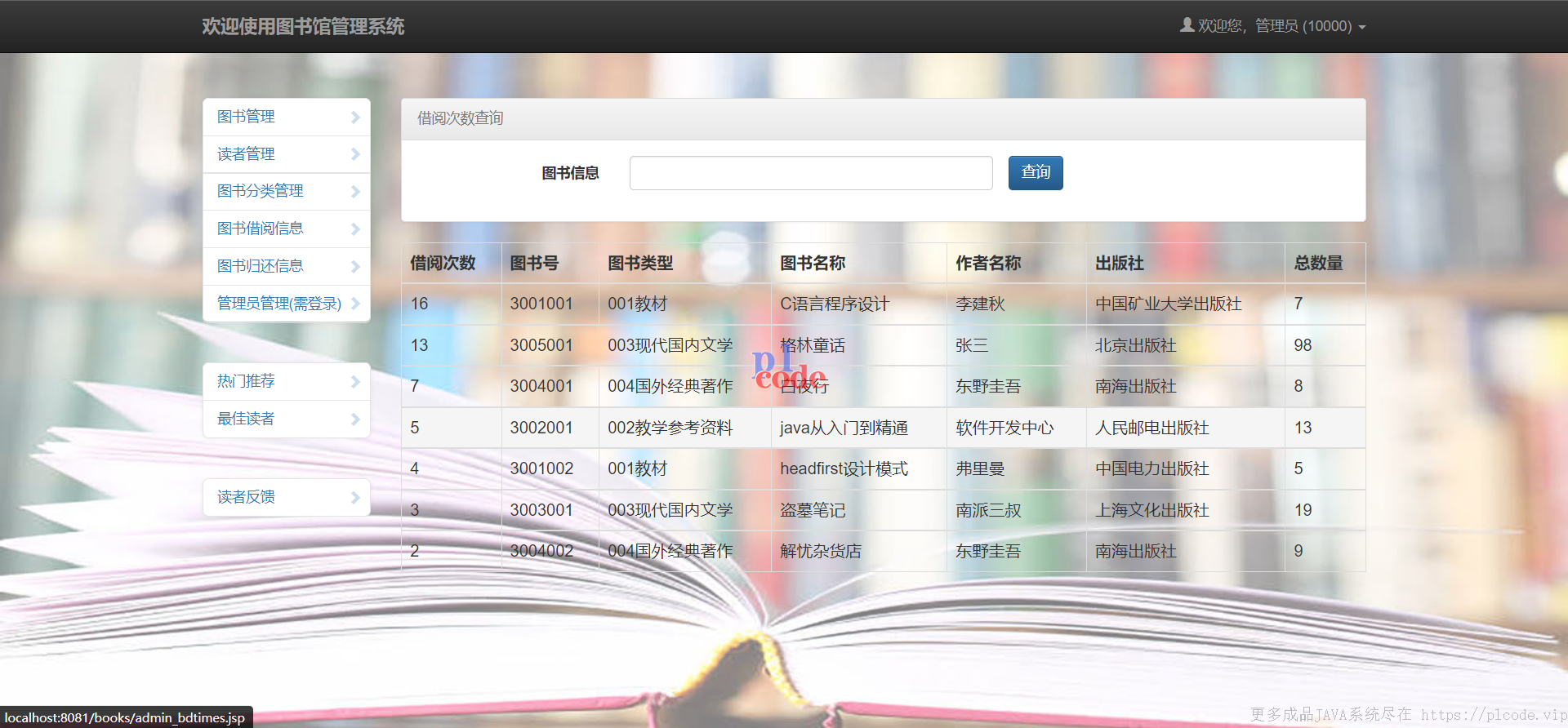Click the 借阅次数查询 panel heading
Image resolution: width=1568 pixels, height=728 pixels.
[x=883, y=119]
